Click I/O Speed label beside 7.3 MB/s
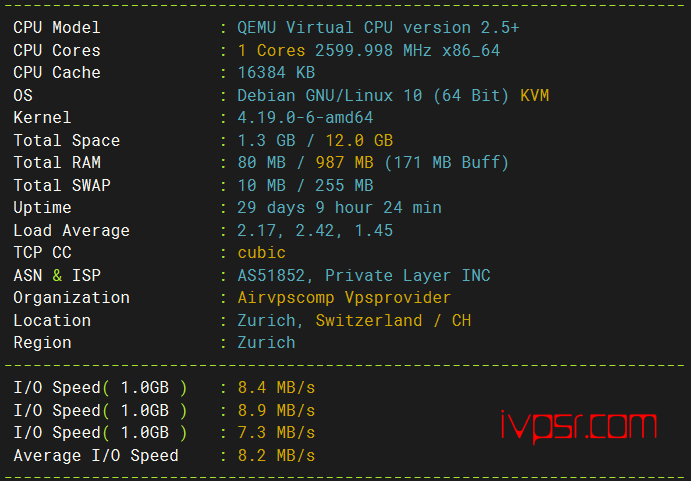Viewport: 691px width, 481px height. click(100, 433)
